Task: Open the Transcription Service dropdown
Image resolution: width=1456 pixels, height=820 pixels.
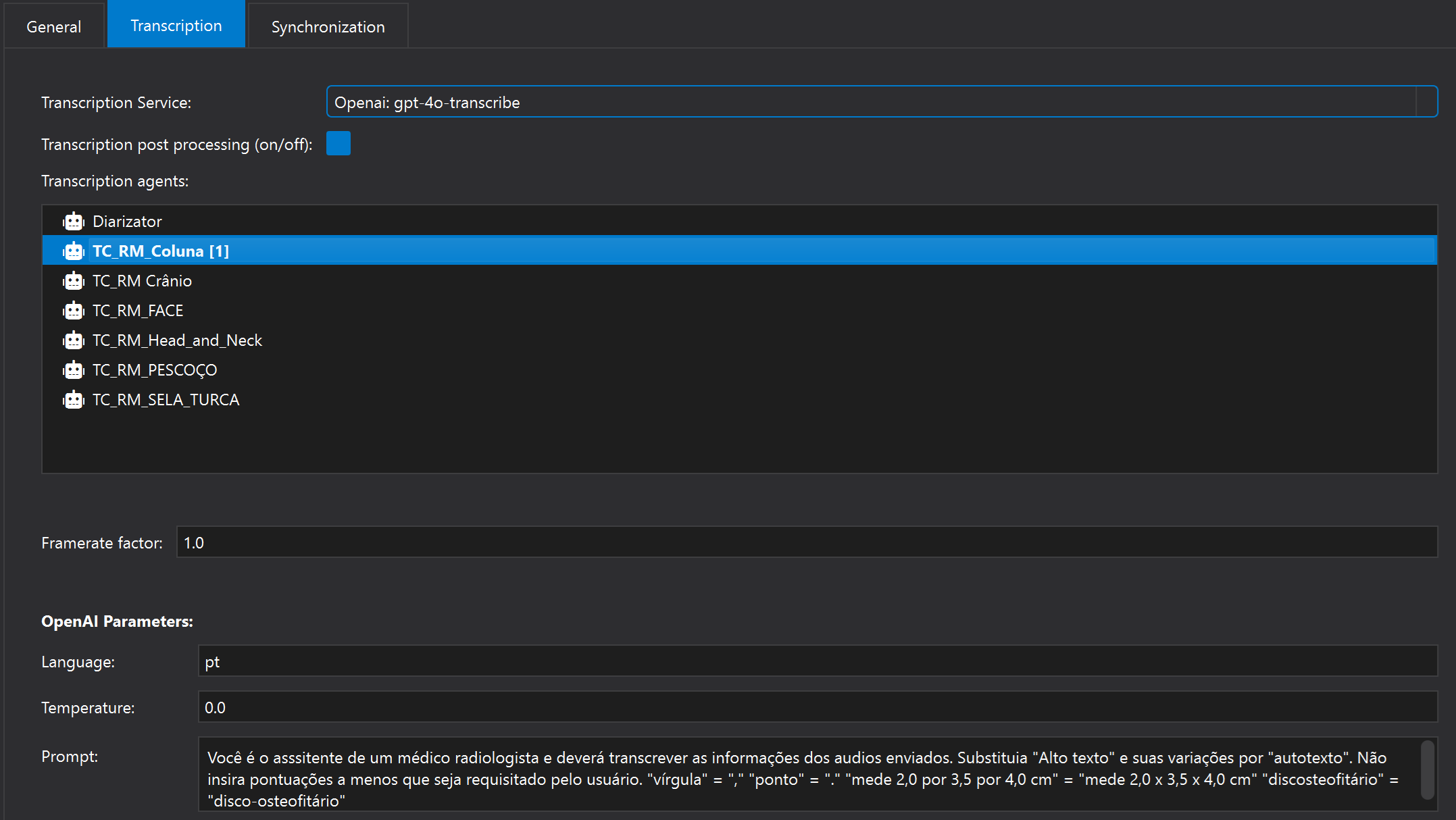Action: (882, 102)
